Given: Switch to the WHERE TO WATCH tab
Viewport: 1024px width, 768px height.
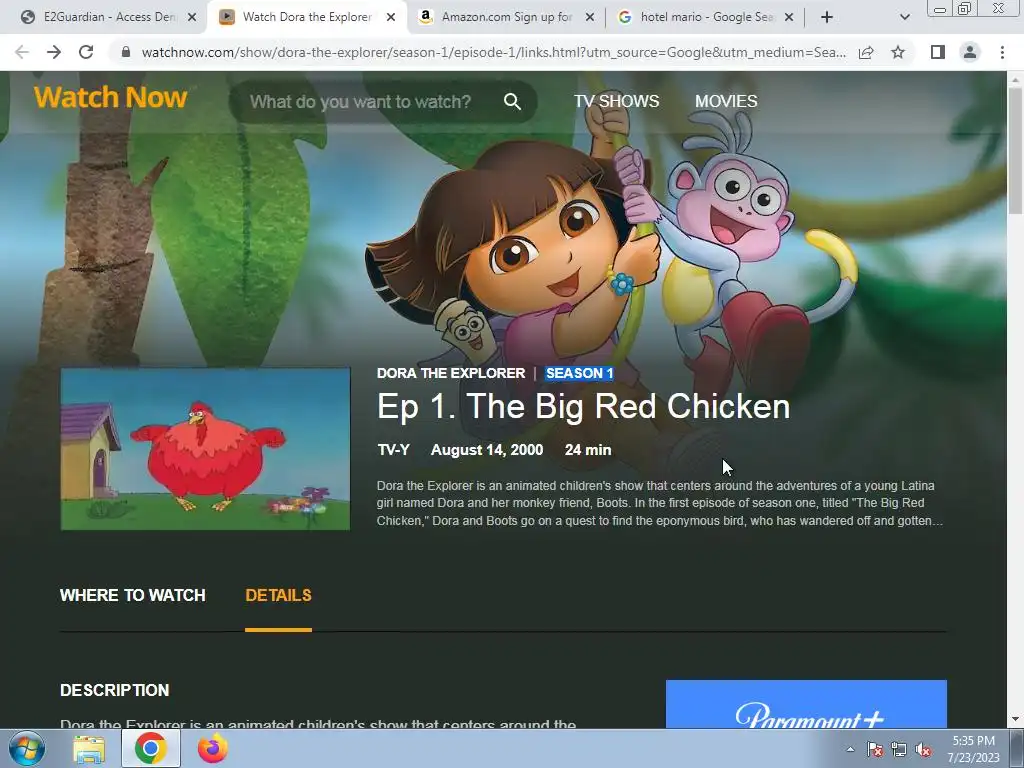Looking at the screenshot, I should tap(133, 595).
